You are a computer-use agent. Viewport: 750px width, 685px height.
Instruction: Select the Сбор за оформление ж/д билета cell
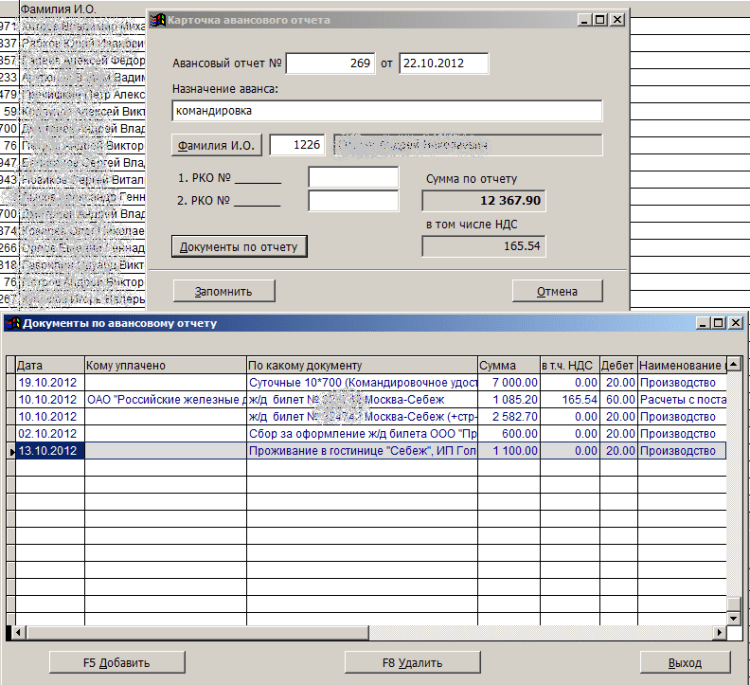tap(362, 434)
